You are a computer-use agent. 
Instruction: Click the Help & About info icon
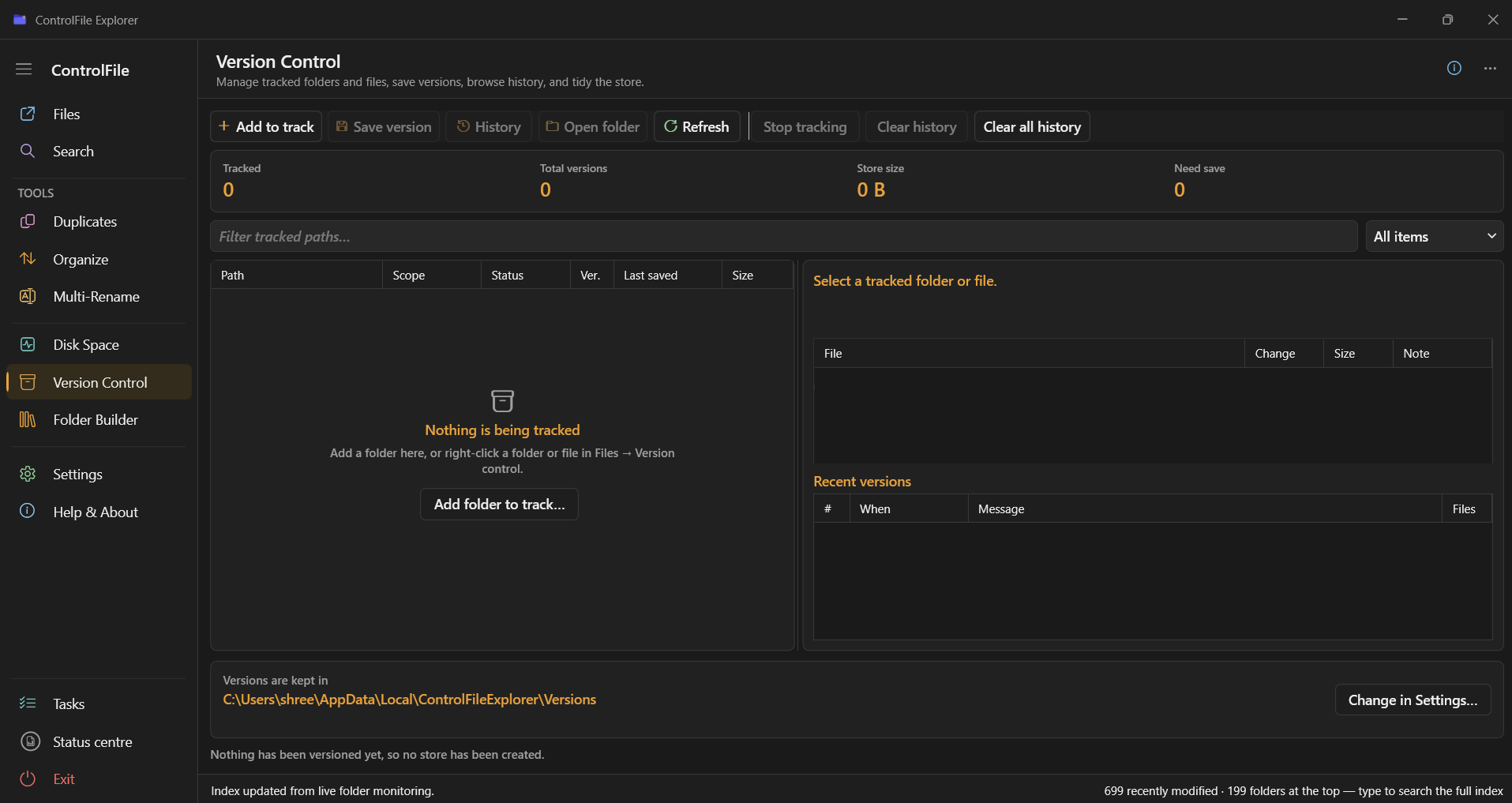(28, 511)
